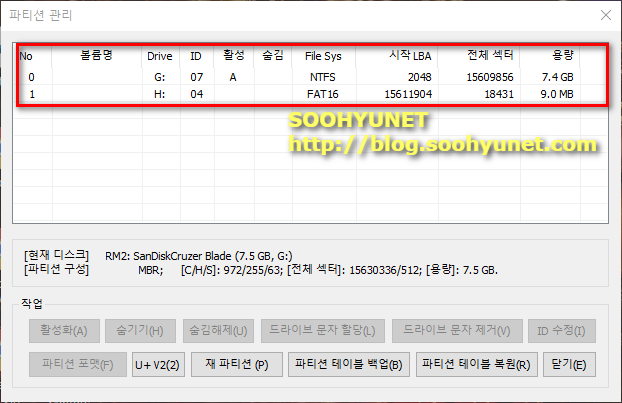Click the 볼륨명 column header
The height and width of the screenshot is (403, 622).
click(x=96, y=56)
